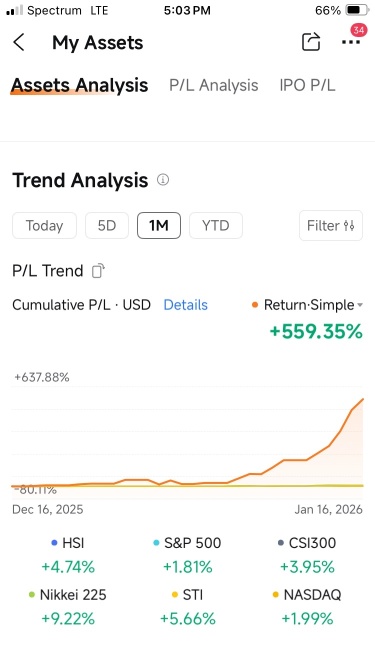Switch to the P/L Analysis tab

click(213, 86)
